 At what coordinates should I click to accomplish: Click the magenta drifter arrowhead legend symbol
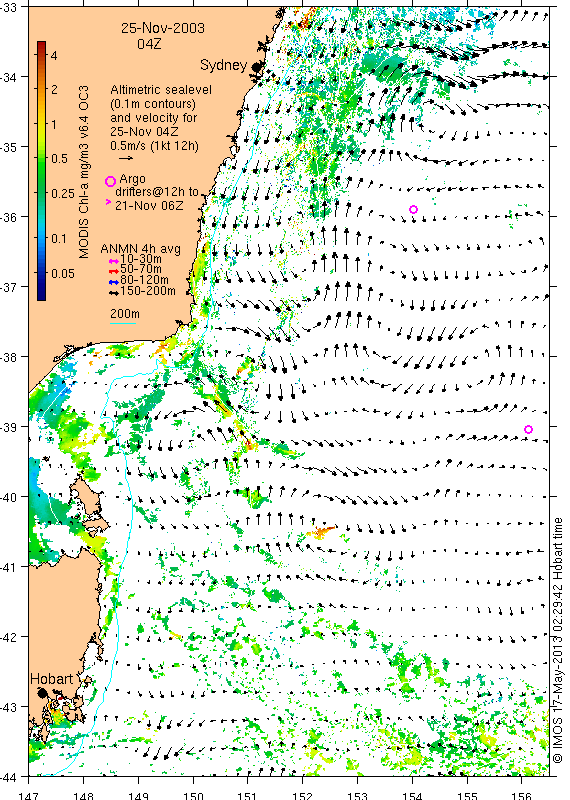108,203
